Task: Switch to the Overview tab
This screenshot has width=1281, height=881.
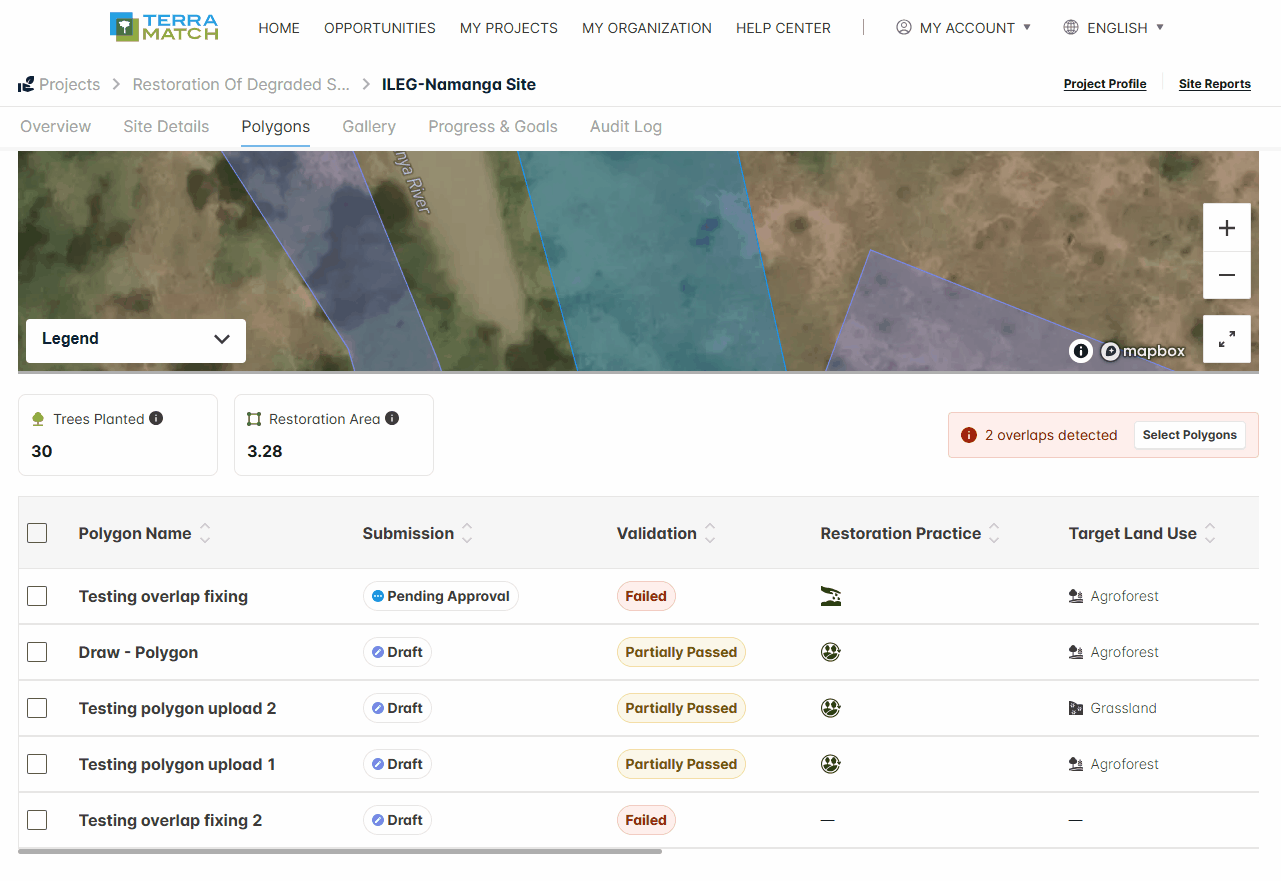Action: (56, 127)
